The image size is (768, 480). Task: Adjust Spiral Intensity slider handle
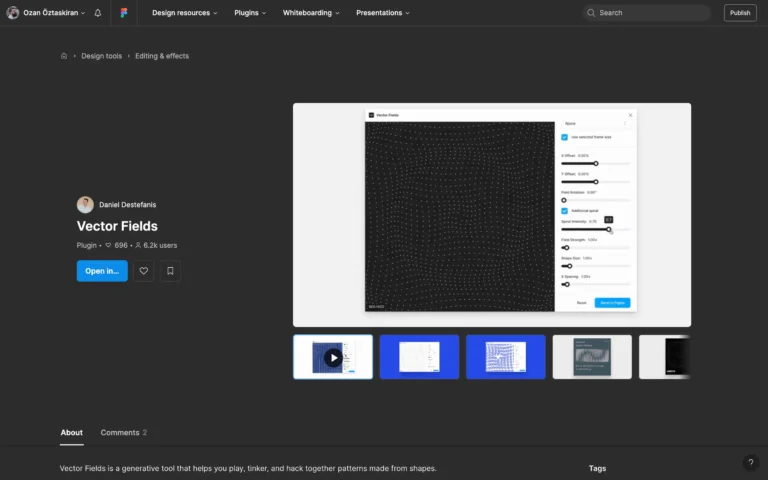point(608,229)
